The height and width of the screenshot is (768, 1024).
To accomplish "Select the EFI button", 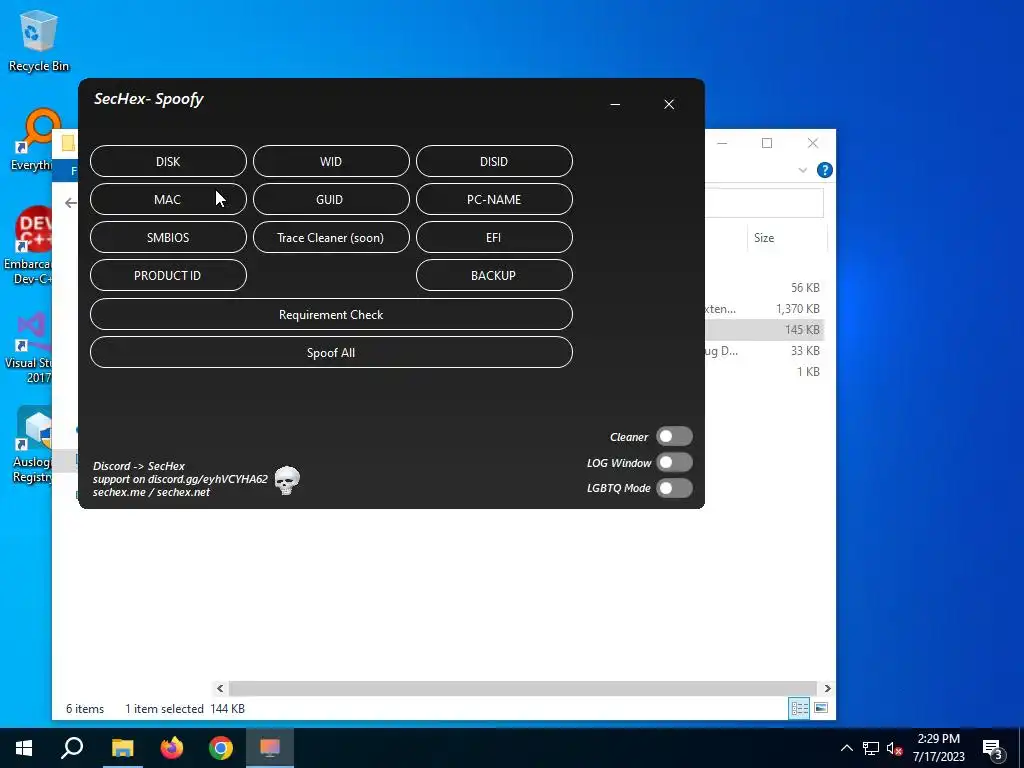I will tap(494, 237).
